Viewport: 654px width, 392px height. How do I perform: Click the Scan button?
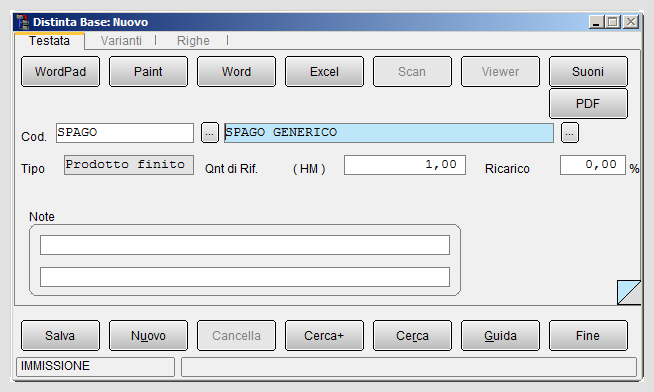point(413,72)
